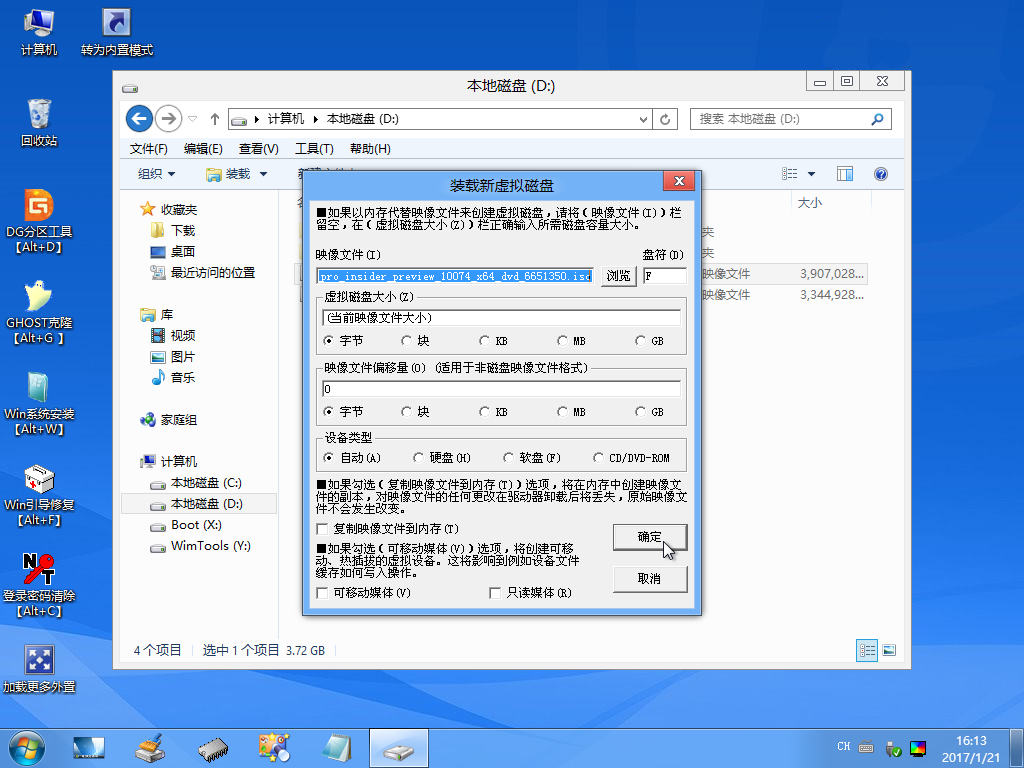1024x768 pixels.
Task: Launch the DG分区工具 desktop icon
Action: pos(39,221)
